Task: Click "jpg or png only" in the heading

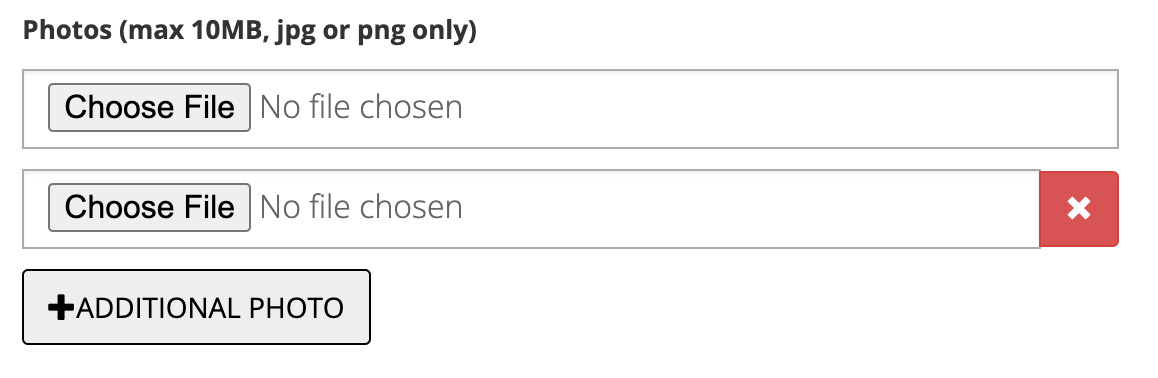Action: [376, 31]
